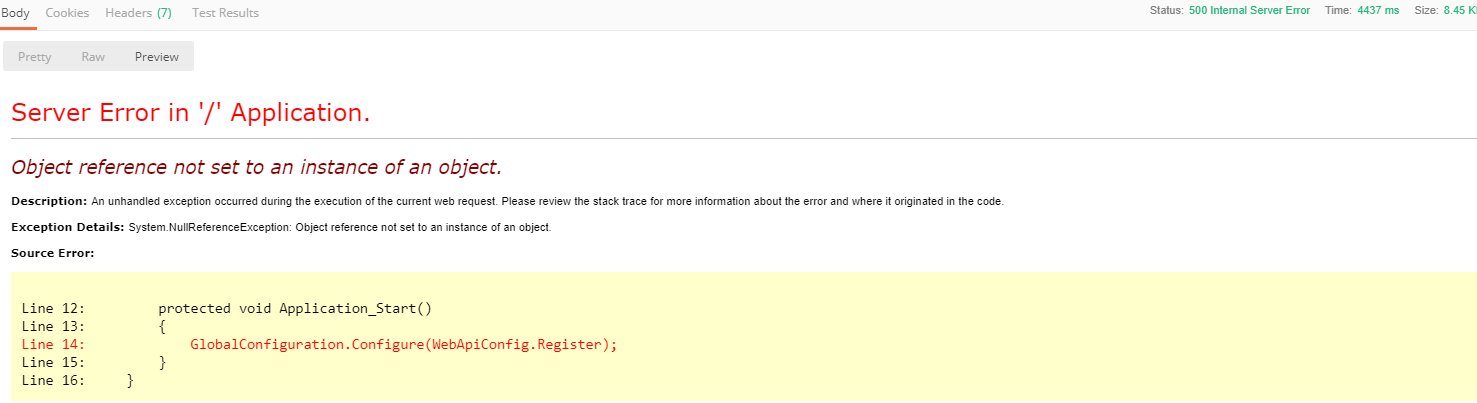Click the 'Source Error:' label
Viewport: 1477px width, 403px height.
(52, 253)
